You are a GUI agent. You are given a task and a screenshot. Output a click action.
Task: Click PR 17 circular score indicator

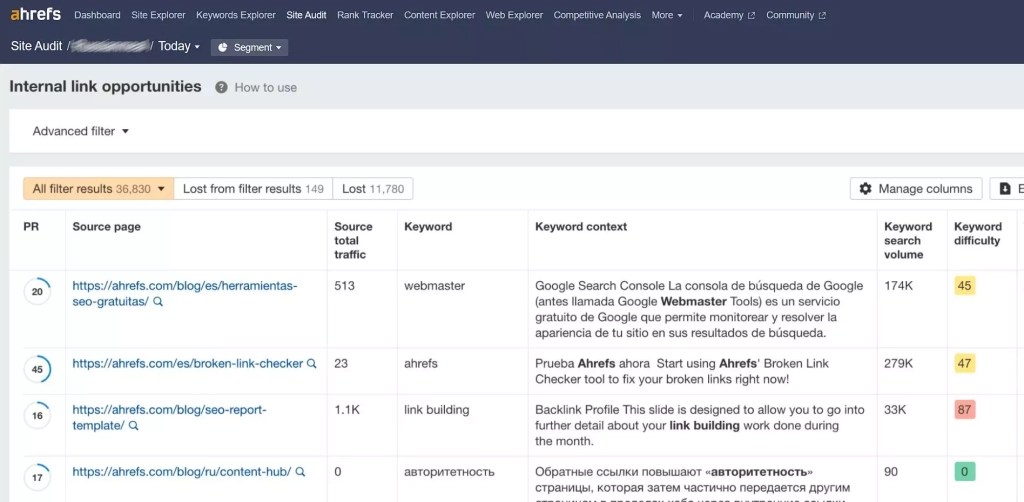point(37,477)
